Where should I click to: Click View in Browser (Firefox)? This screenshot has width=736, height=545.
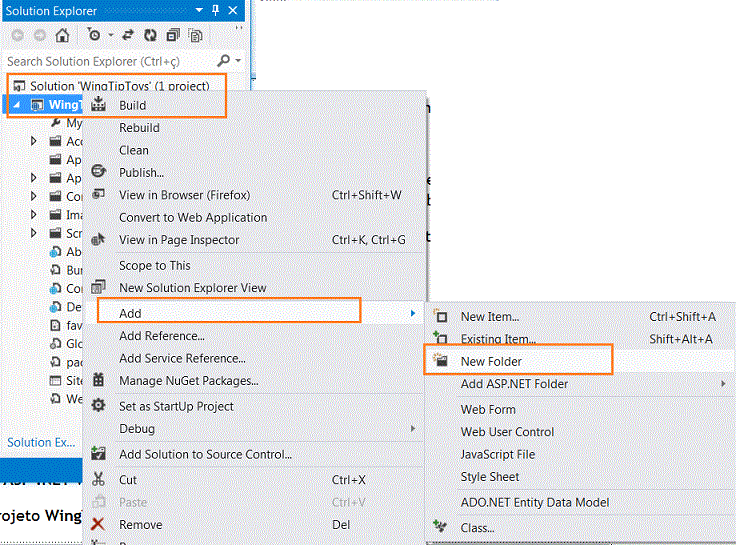184,195
